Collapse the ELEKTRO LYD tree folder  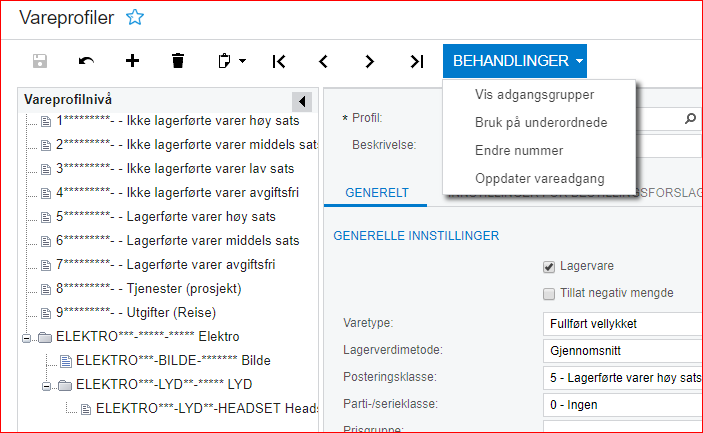(x=48, y=385)
